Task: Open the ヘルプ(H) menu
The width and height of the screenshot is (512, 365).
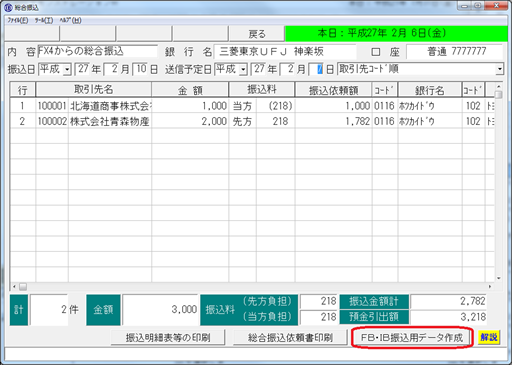Action: click(x=71, y=20)
